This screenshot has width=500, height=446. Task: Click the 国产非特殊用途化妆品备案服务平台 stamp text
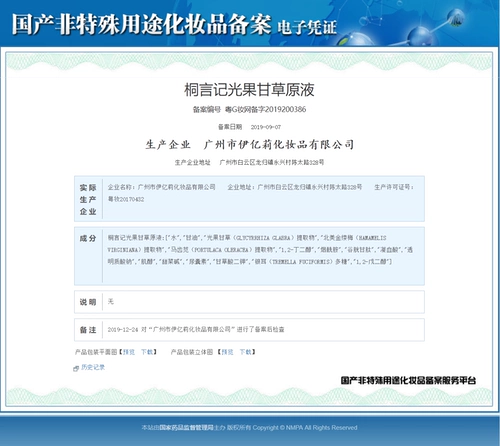[x=408, y=380]
